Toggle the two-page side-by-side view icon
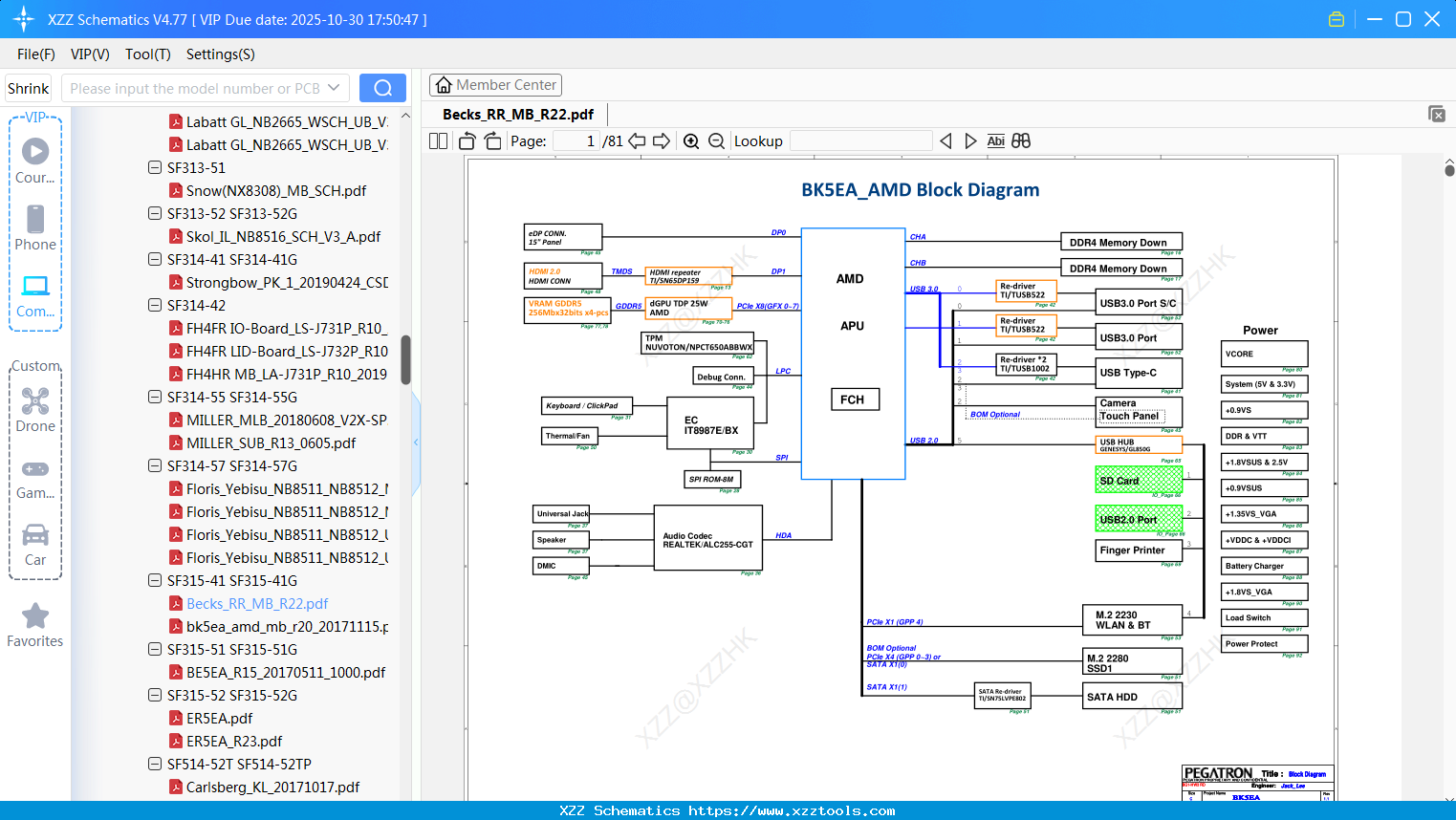 pos(439,141)
